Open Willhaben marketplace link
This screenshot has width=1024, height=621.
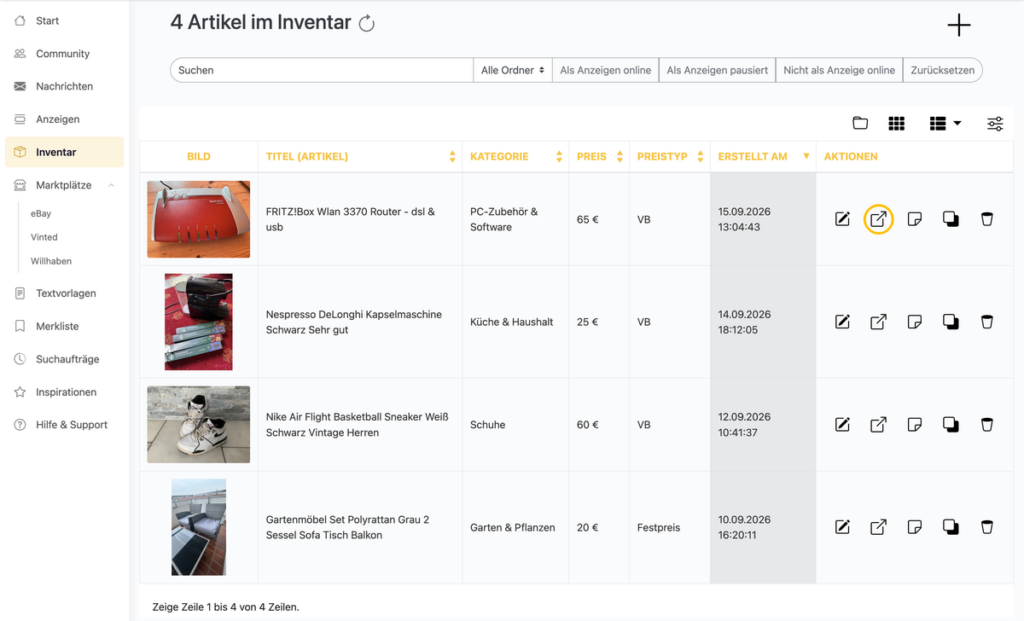click(51, 261)
